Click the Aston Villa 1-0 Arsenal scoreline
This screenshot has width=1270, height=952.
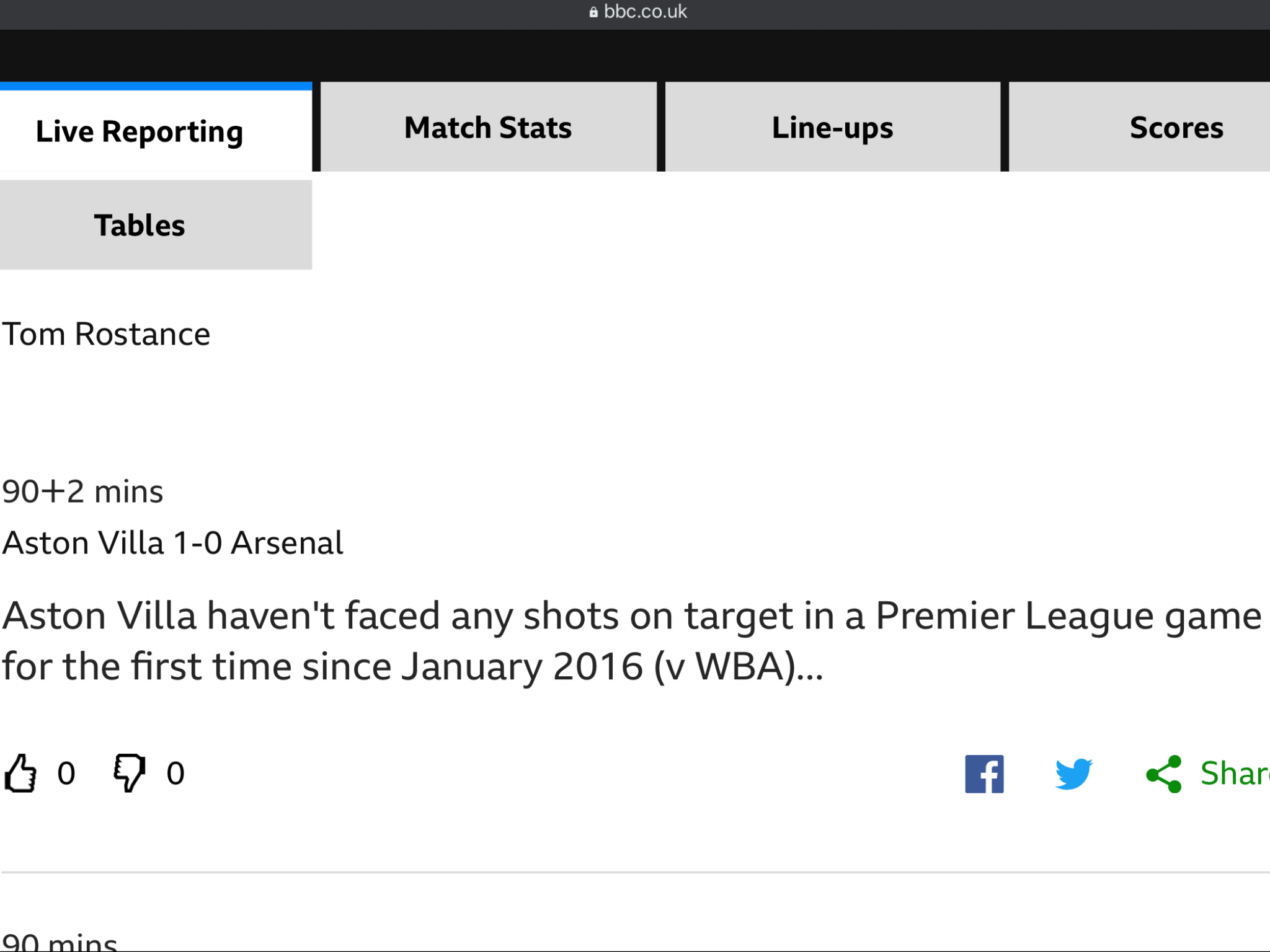[x=172, y=543]
